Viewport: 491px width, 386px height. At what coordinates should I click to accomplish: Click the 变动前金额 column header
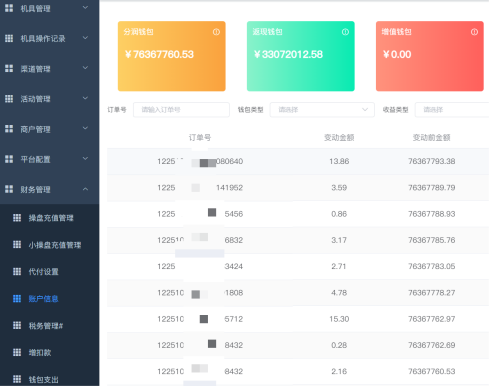click(432, 137)
